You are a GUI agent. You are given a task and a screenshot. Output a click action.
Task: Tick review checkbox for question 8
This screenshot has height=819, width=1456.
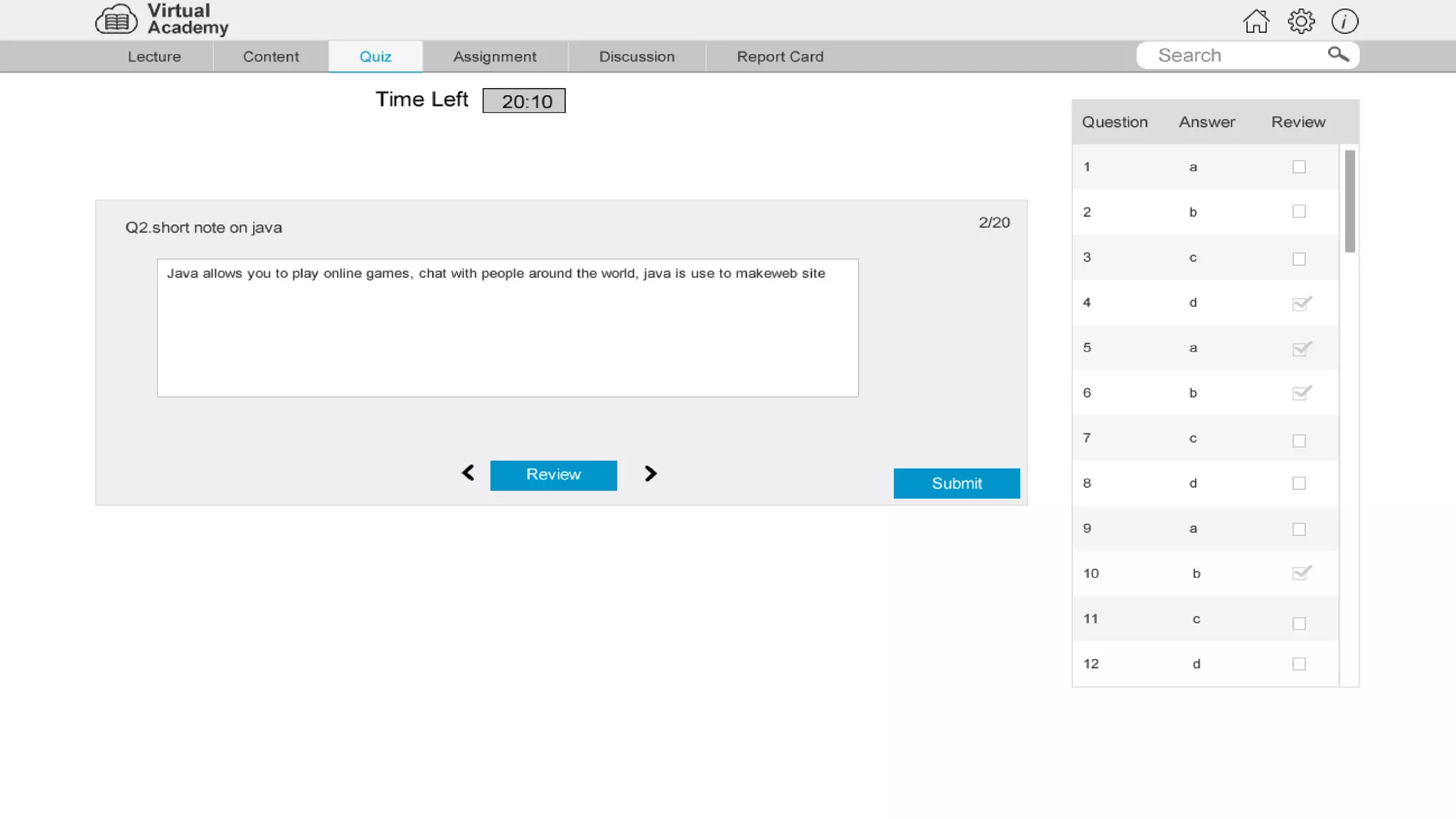pos(1299,483)
